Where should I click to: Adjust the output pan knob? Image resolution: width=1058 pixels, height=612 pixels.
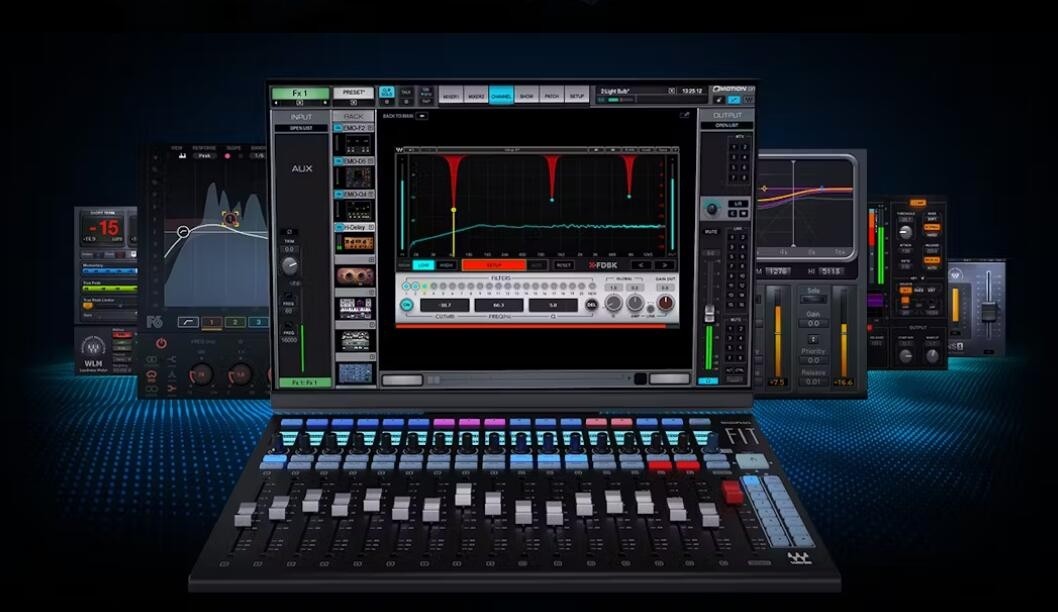(711, 208)
